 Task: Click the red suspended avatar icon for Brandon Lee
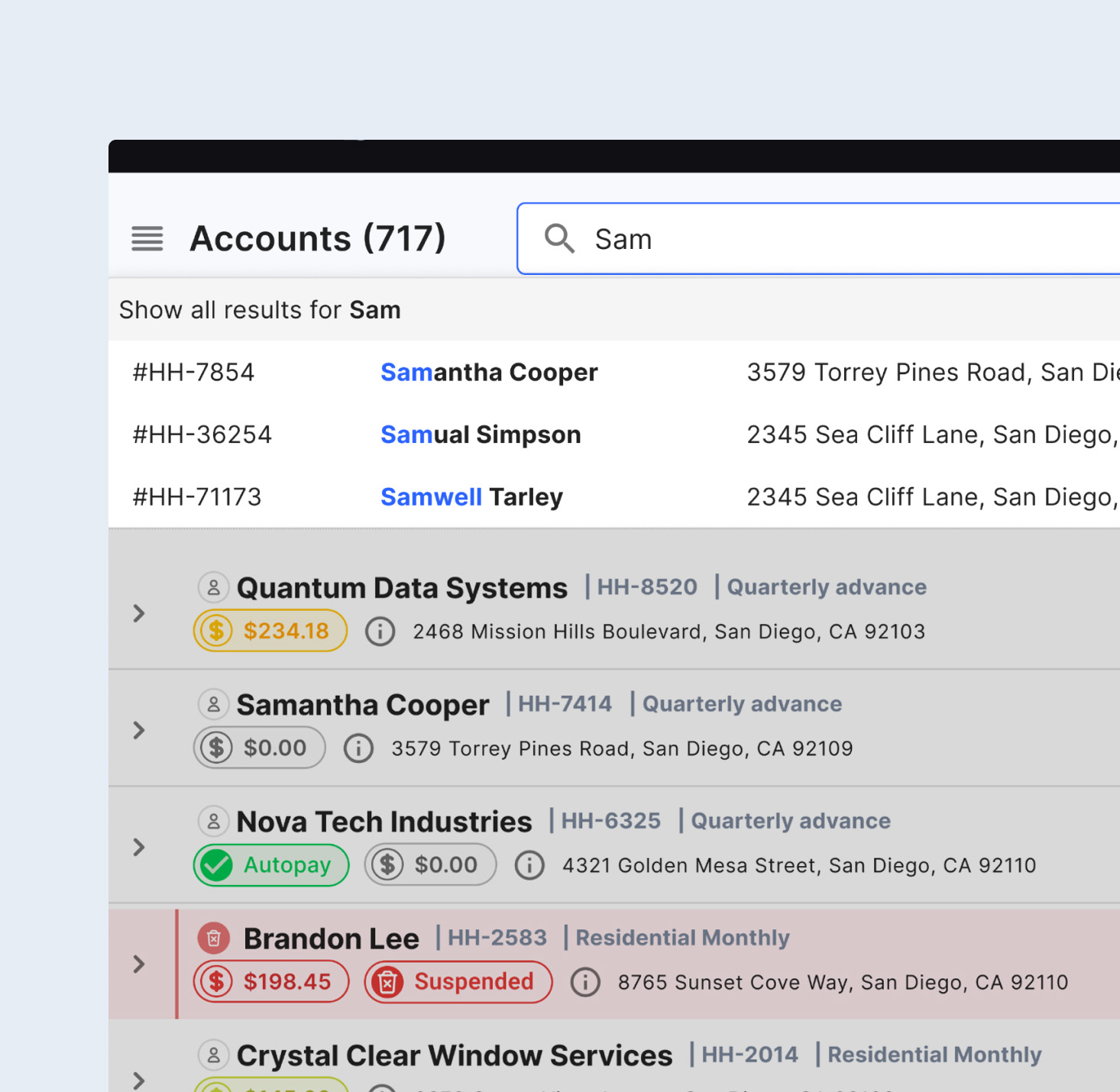[214, 938]
